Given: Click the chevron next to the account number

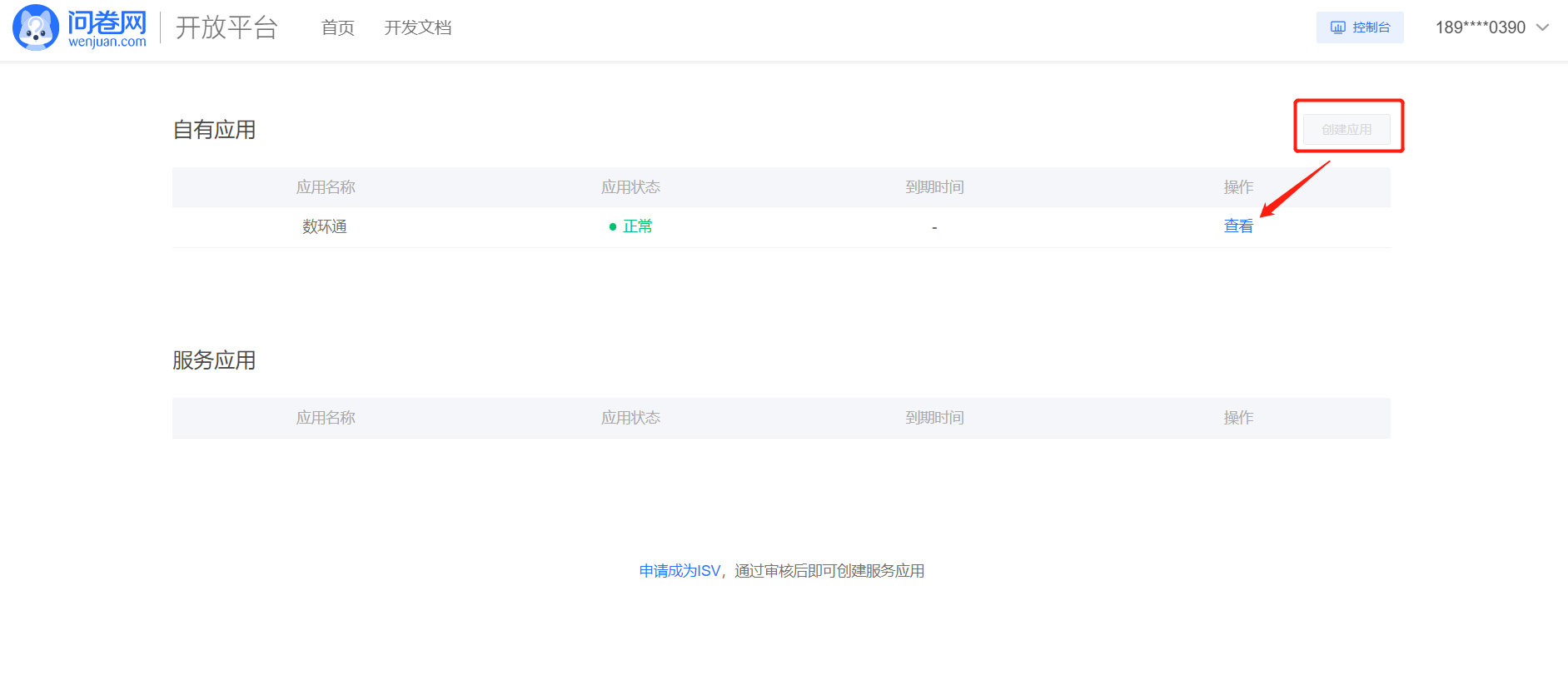Looking at the screenshot, I should coord(1542,27).
